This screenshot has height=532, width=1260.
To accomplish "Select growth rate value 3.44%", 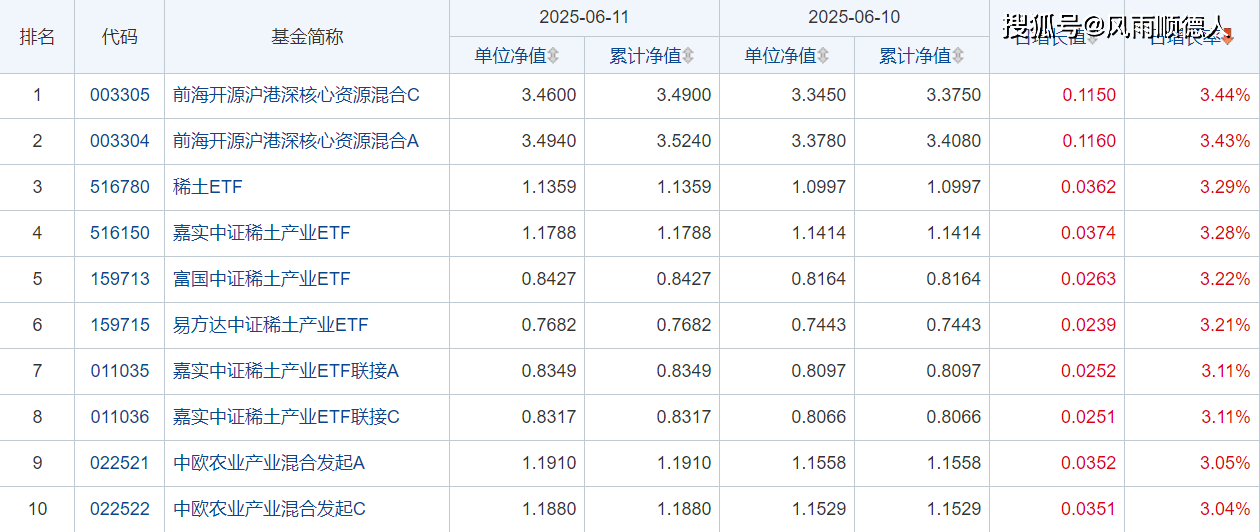I will (x=1225, y=96).
